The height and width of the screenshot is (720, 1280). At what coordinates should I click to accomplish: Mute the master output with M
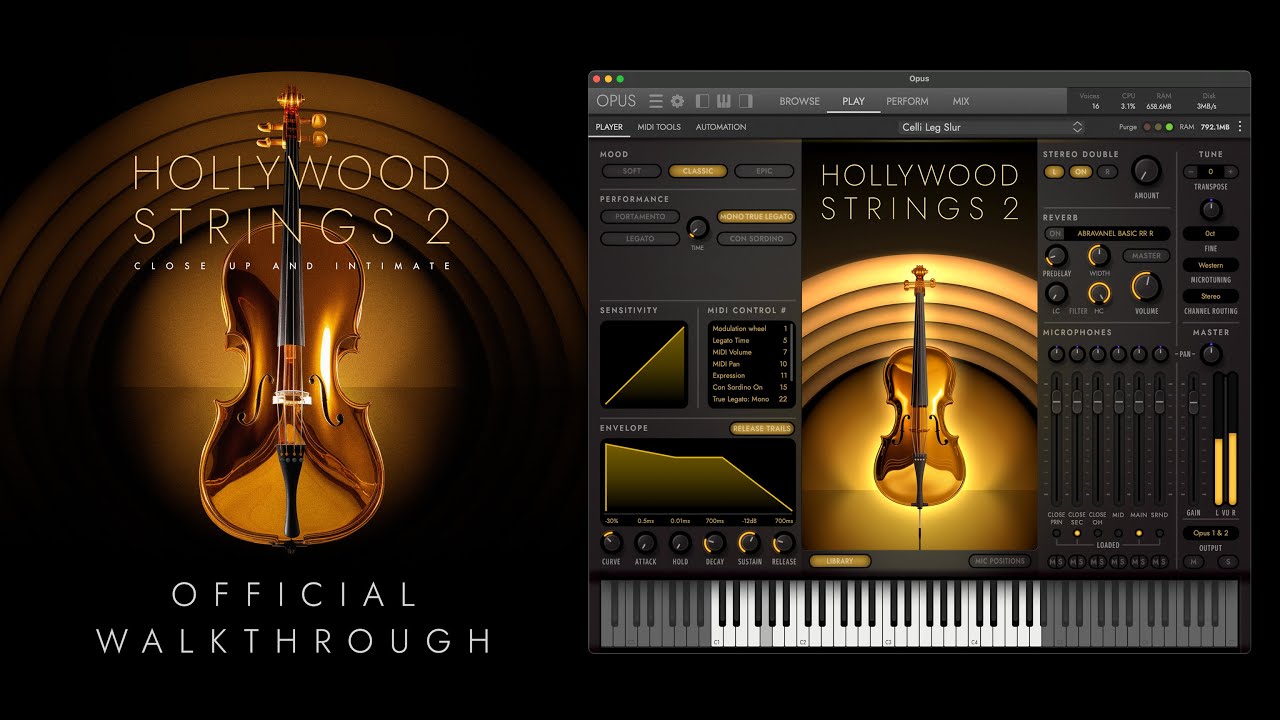coord(1193,562)
